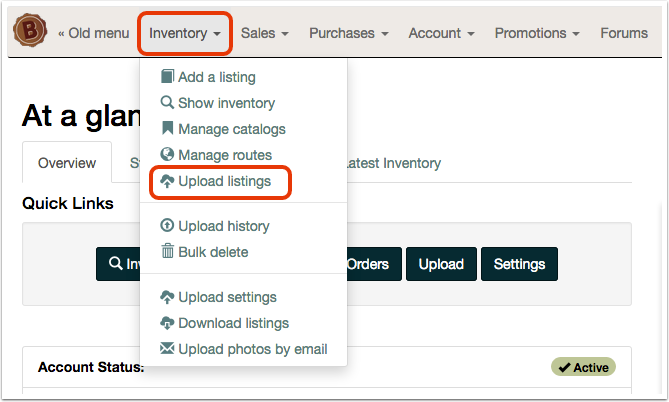Expand the Account dropdown menu

441,33
